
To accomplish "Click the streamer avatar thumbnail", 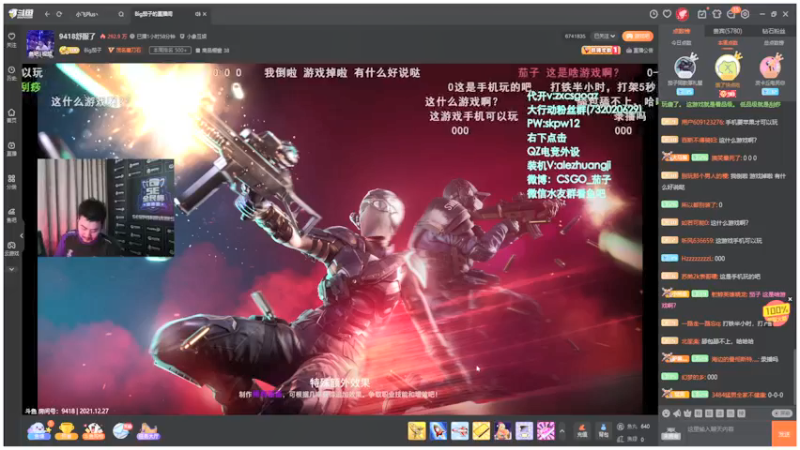I will click(40, 44).
